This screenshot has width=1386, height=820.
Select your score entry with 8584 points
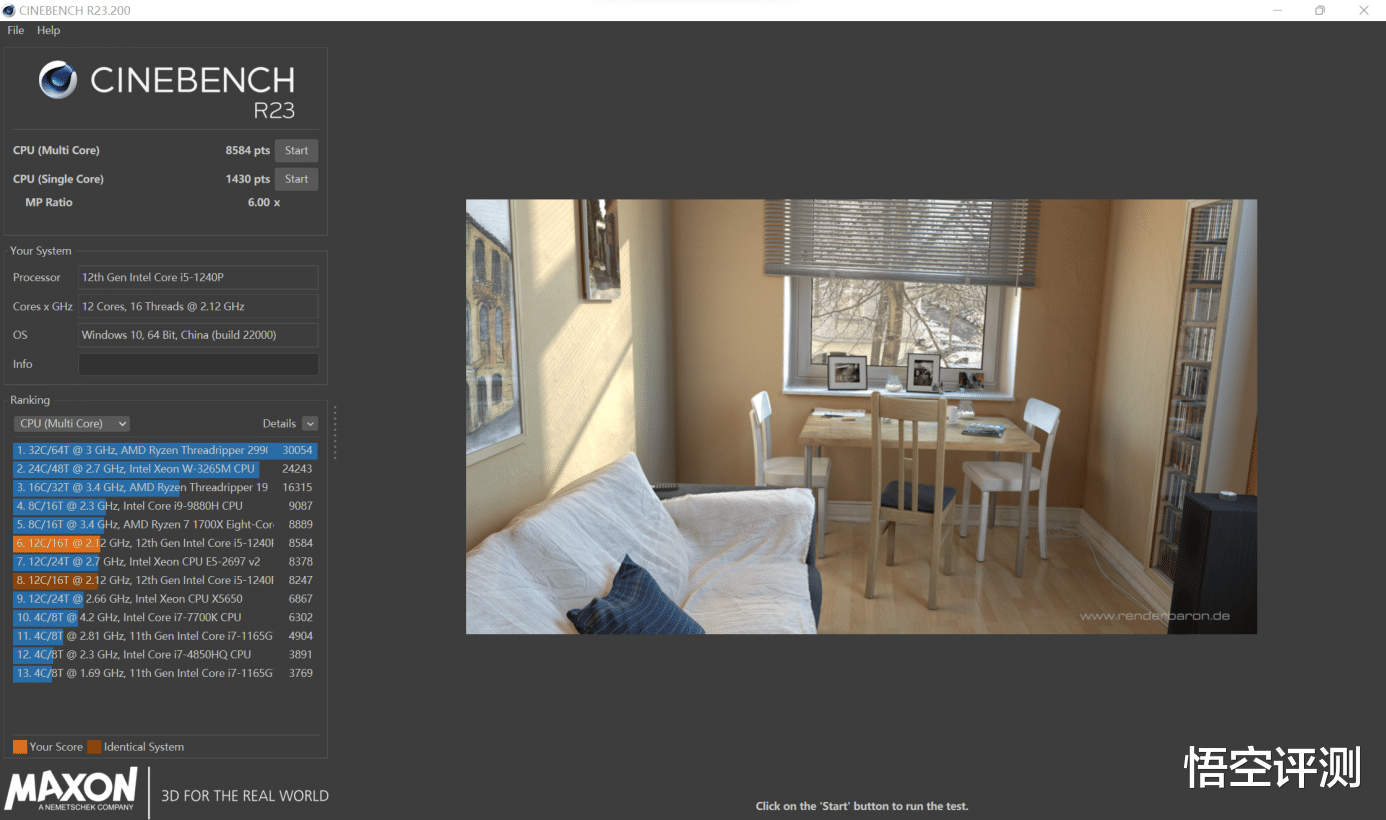(x=165, y=543)
